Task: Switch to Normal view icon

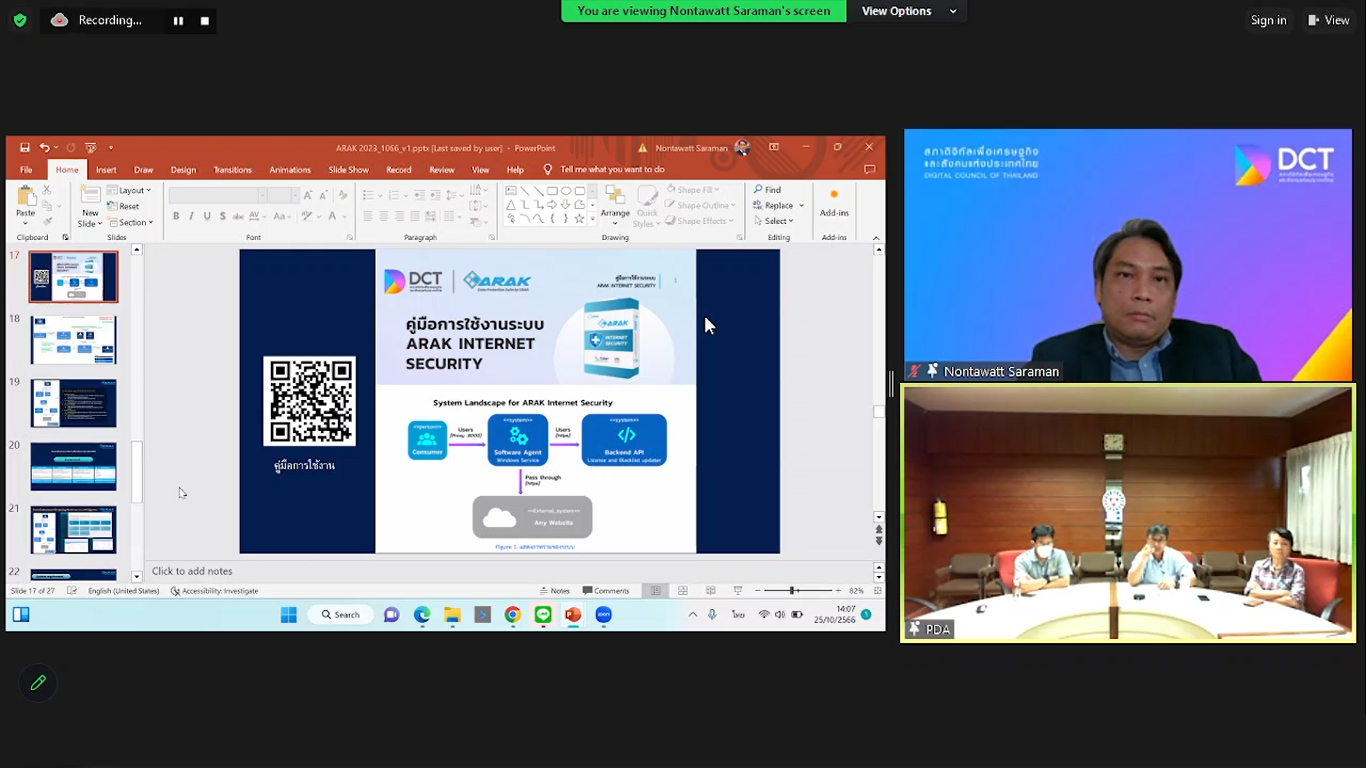Action: tap(656, 591)
